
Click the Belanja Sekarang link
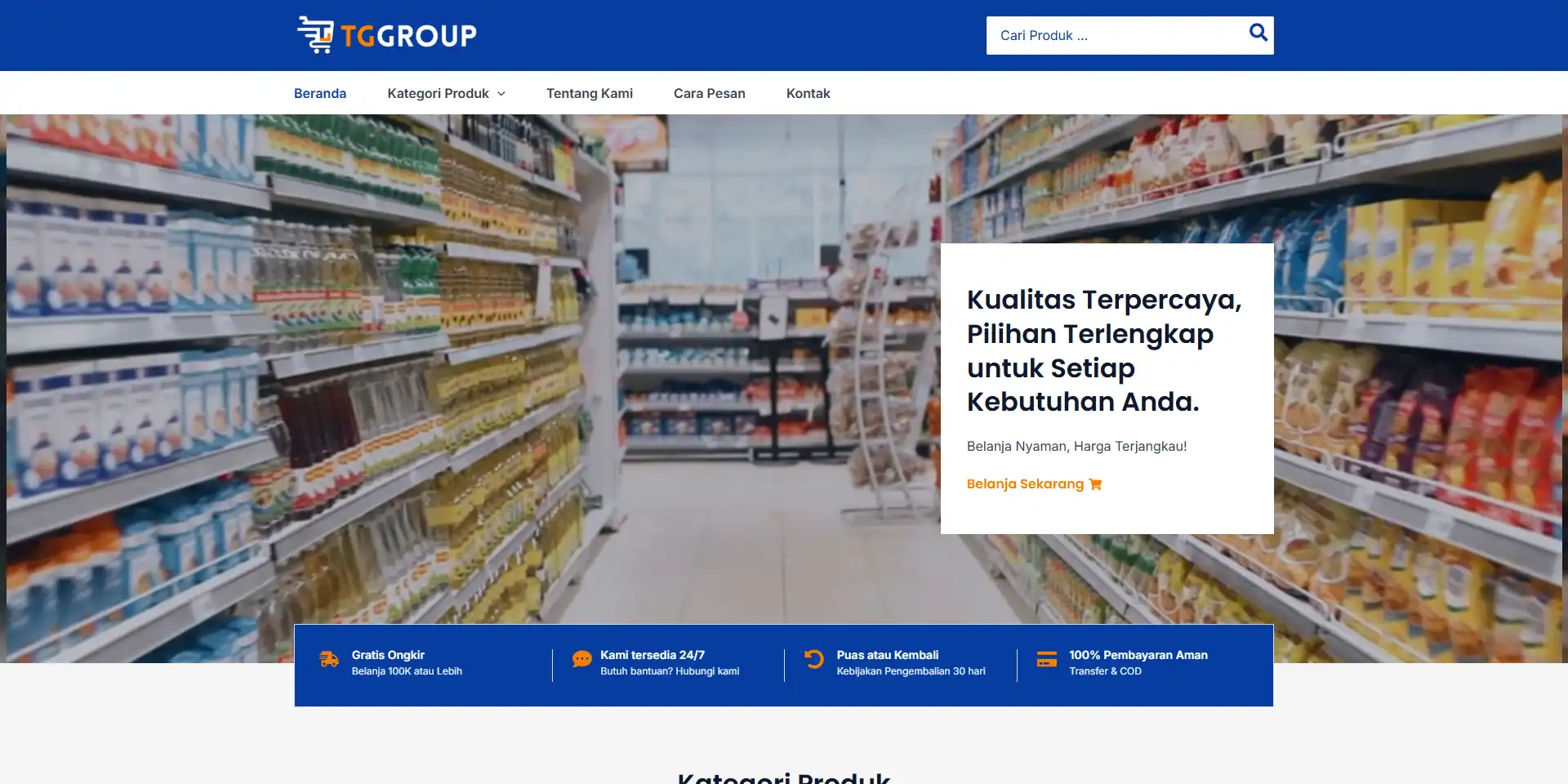pos(1025,483)
